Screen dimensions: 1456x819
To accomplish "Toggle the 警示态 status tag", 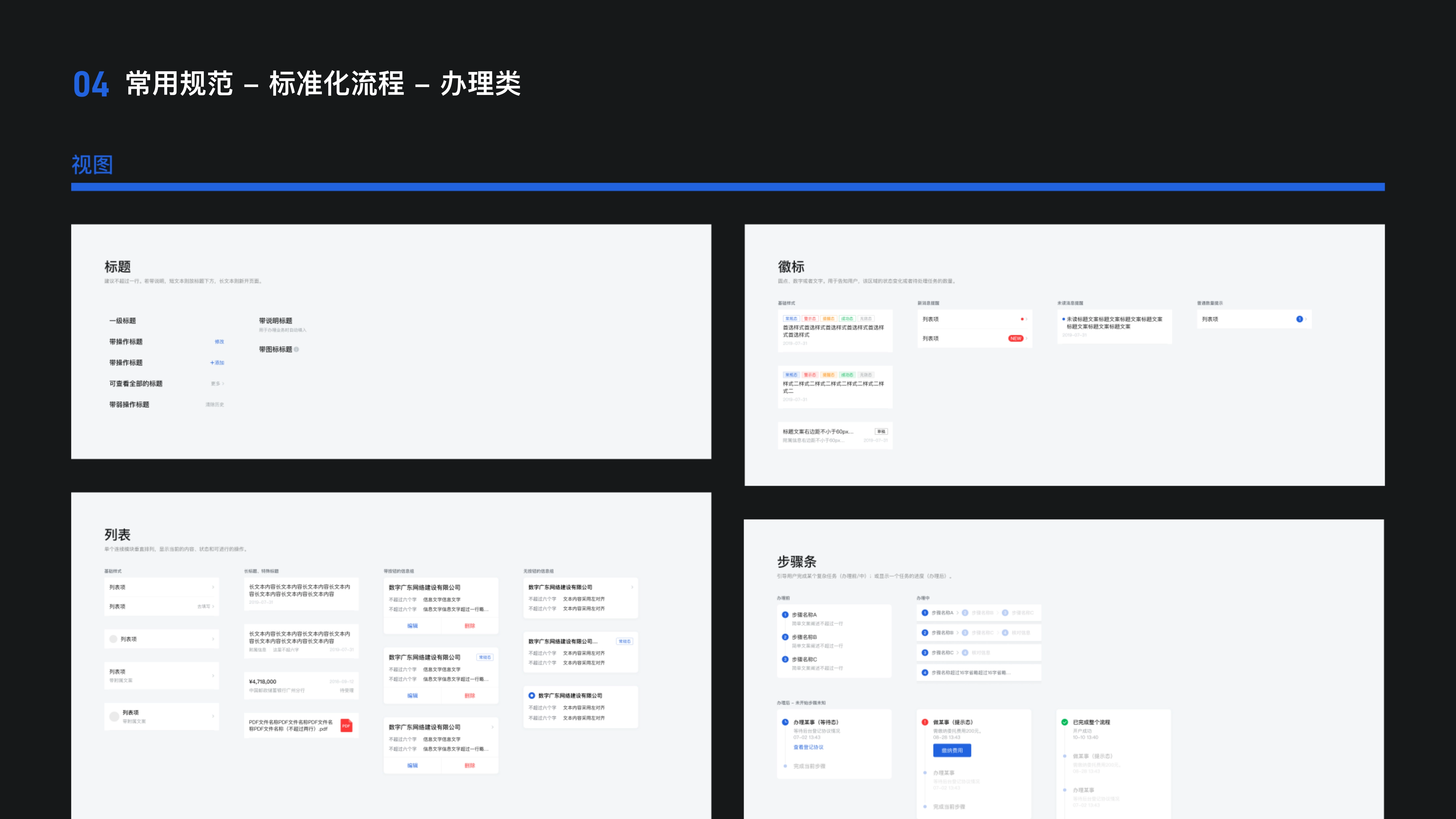I will pos(811,318).
